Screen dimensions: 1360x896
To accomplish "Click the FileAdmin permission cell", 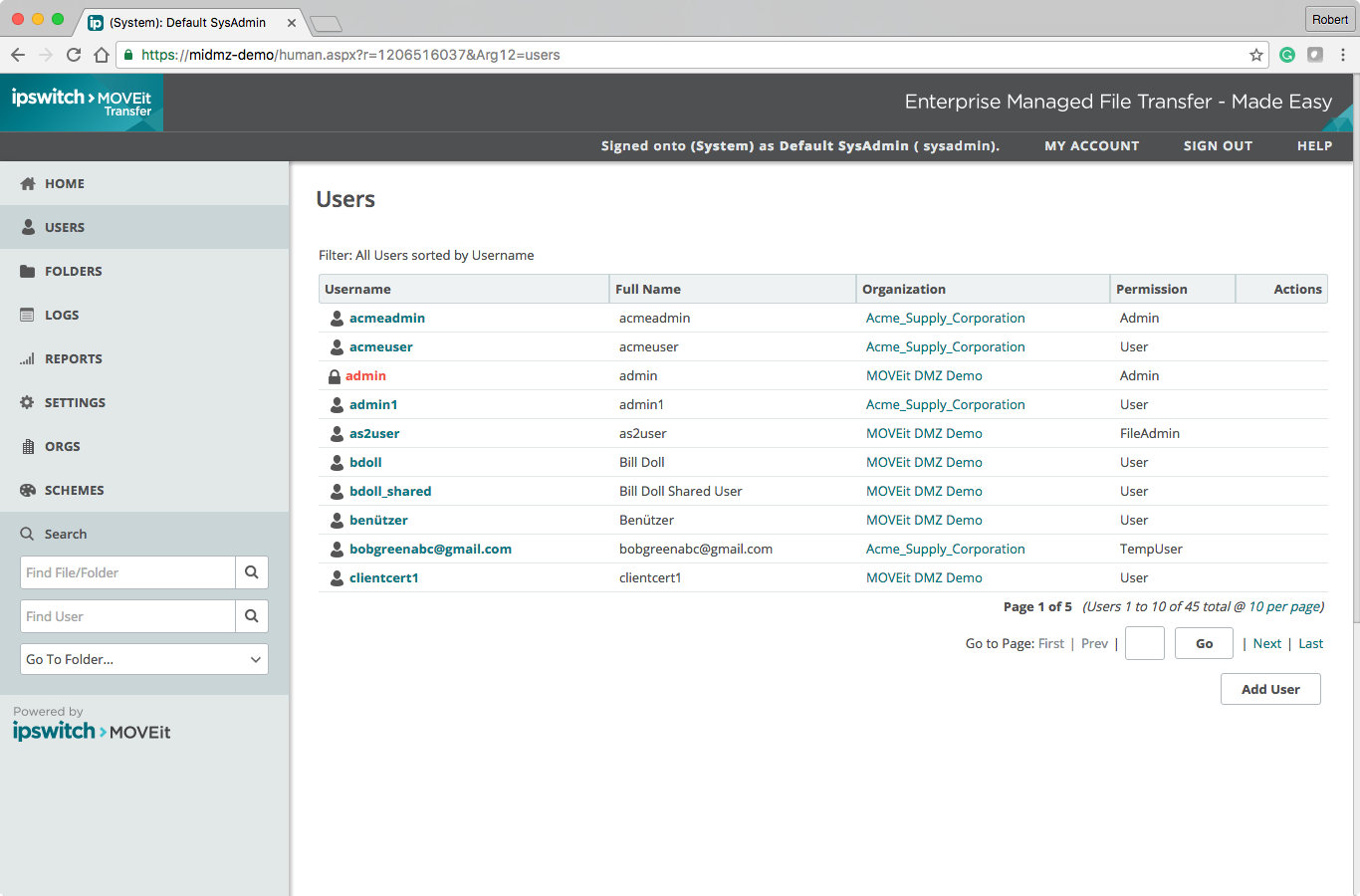I will click(1150, 433).
